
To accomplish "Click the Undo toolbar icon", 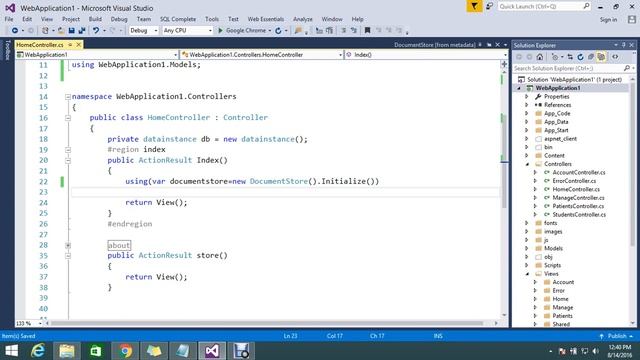I will (x=96, y=31).
